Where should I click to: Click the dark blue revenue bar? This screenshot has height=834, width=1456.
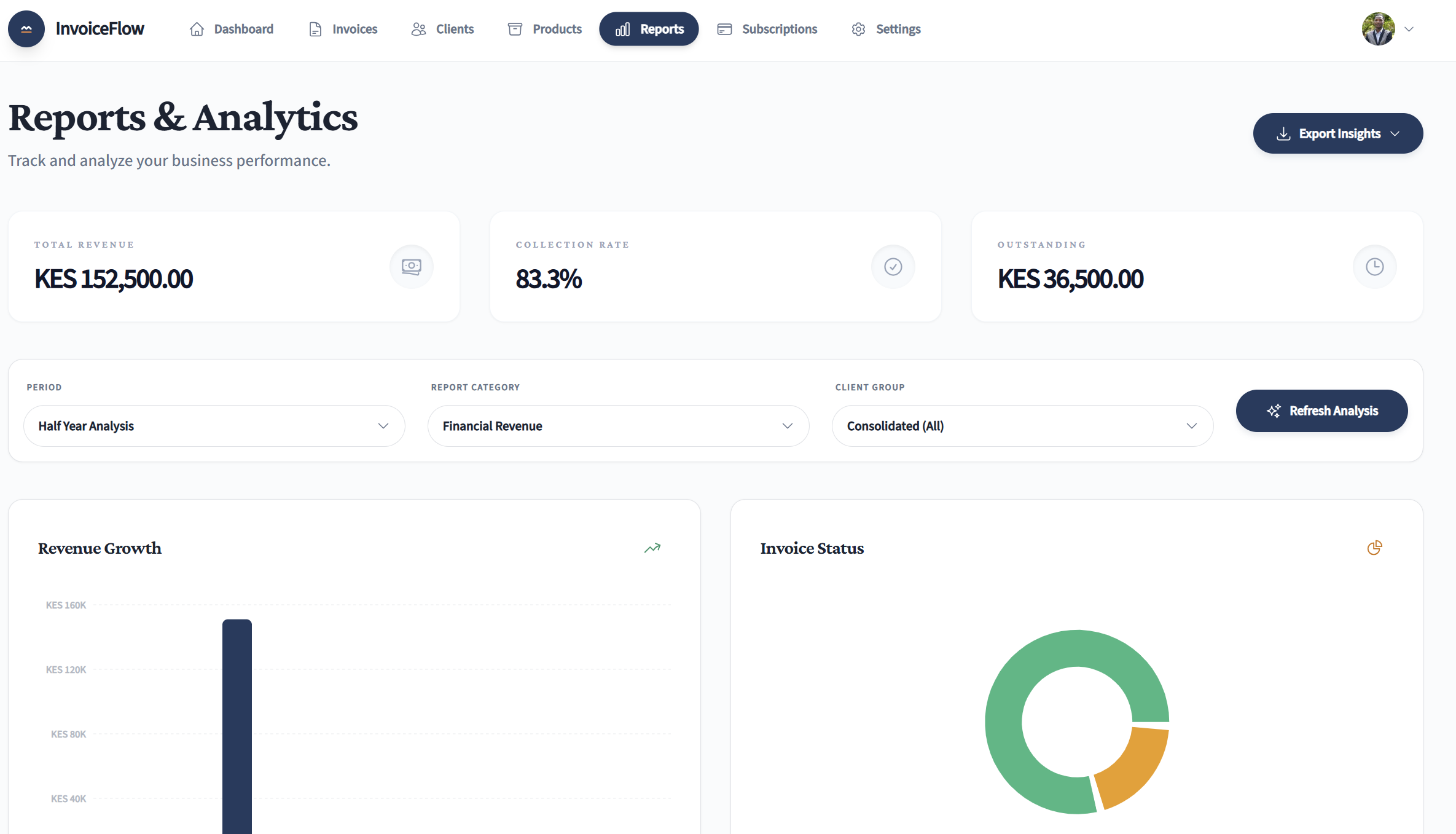pyautogui.click(x=237, y=725)
